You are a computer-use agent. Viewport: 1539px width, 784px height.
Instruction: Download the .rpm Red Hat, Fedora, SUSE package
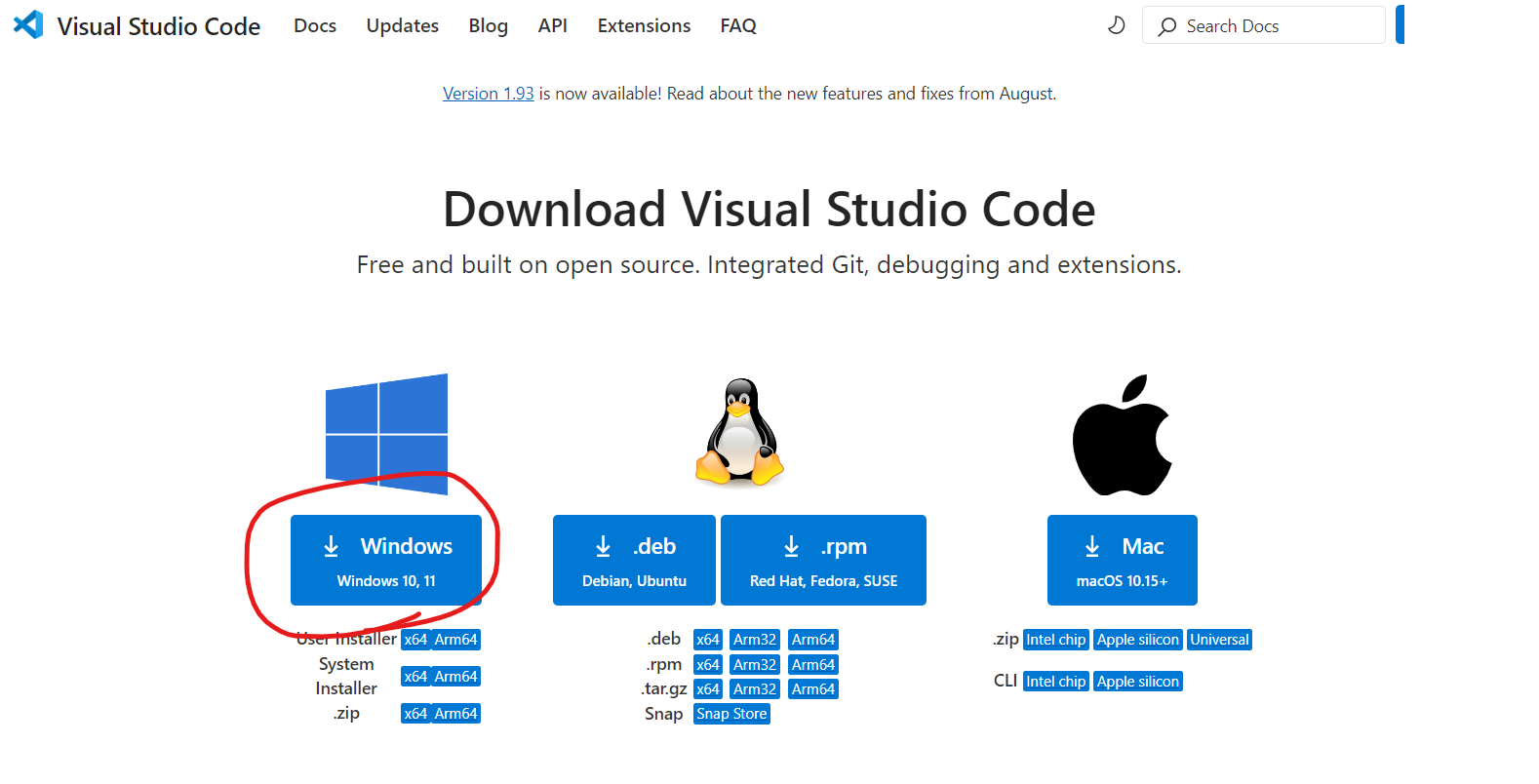(823, 561)
